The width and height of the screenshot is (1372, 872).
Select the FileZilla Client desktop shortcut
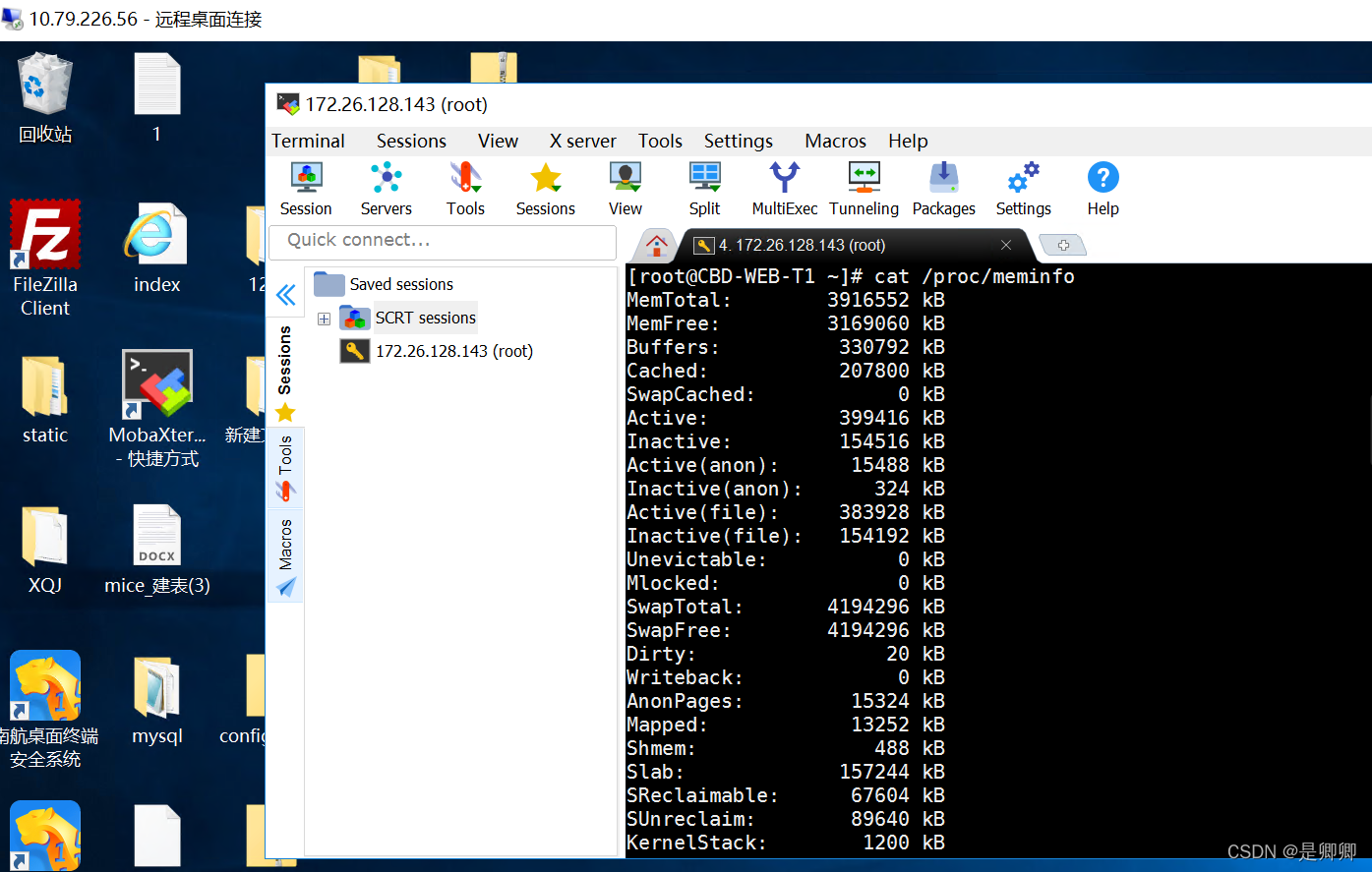(45, 259)
